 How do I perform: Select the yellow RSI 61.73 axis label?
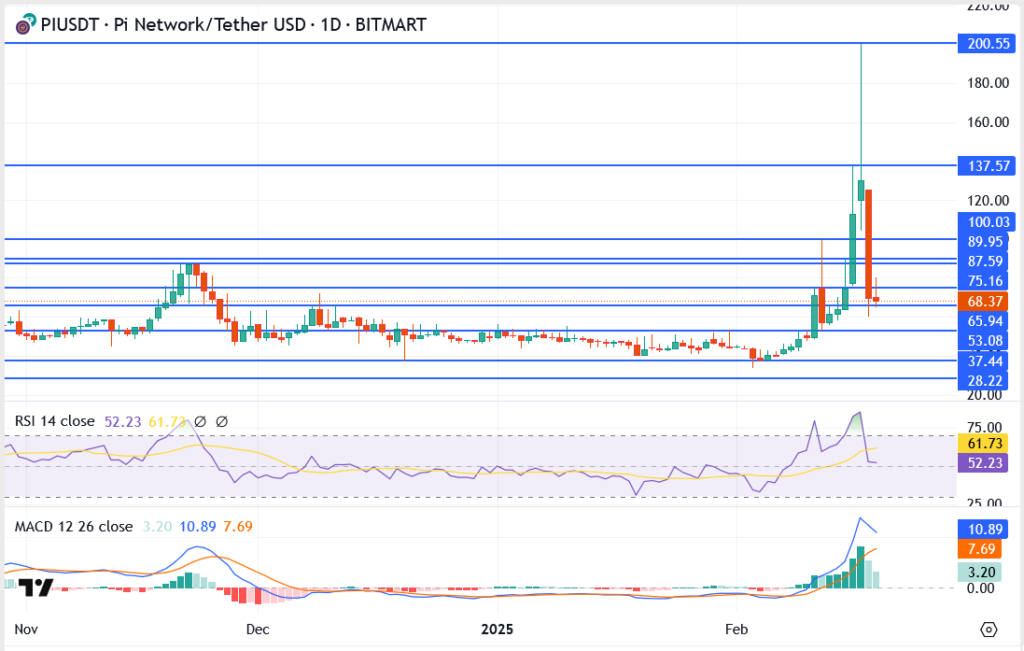click(x=986, y=442)
